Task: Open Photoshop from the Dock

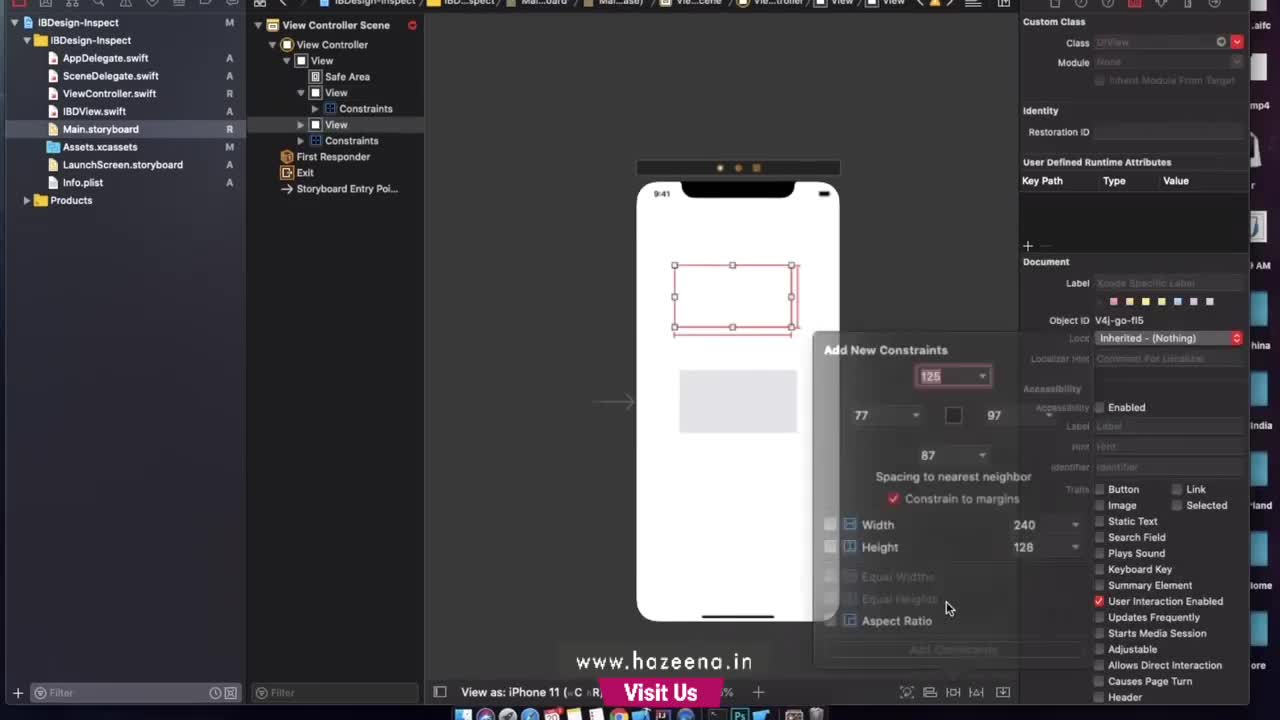Action: pos(740,714)
